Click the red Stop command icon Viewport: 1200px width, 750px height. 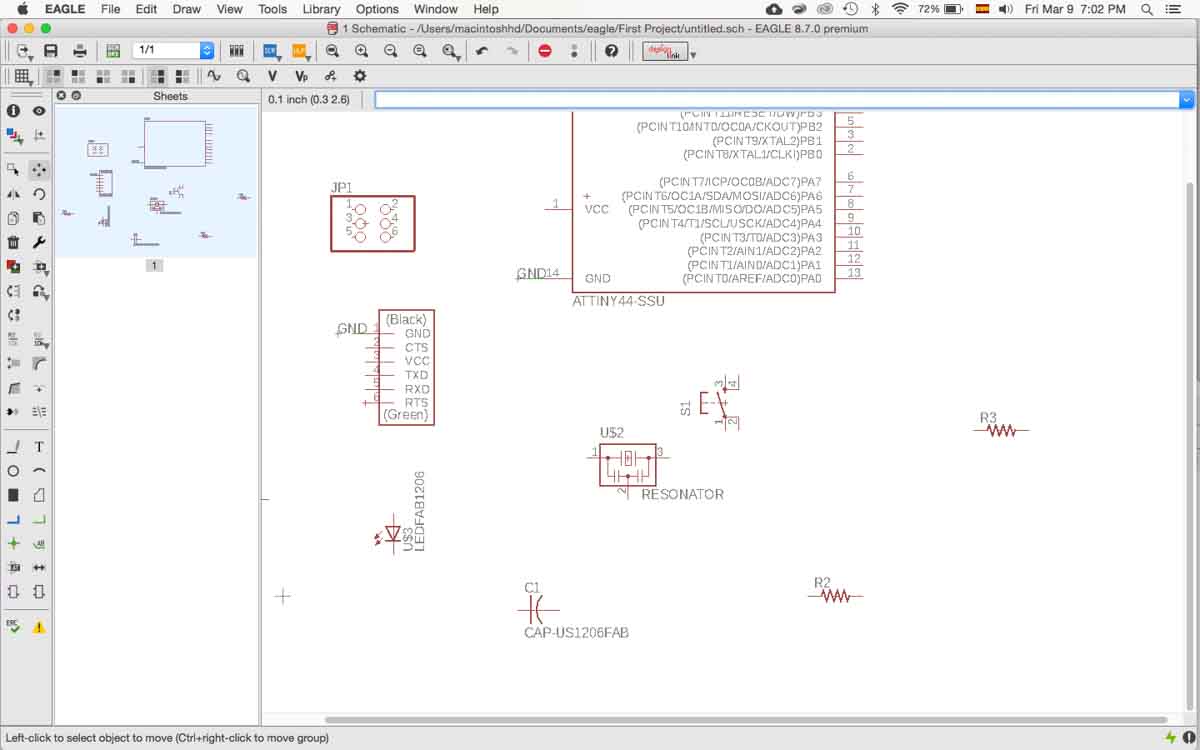pyautogui.click(x=545, y=51)
